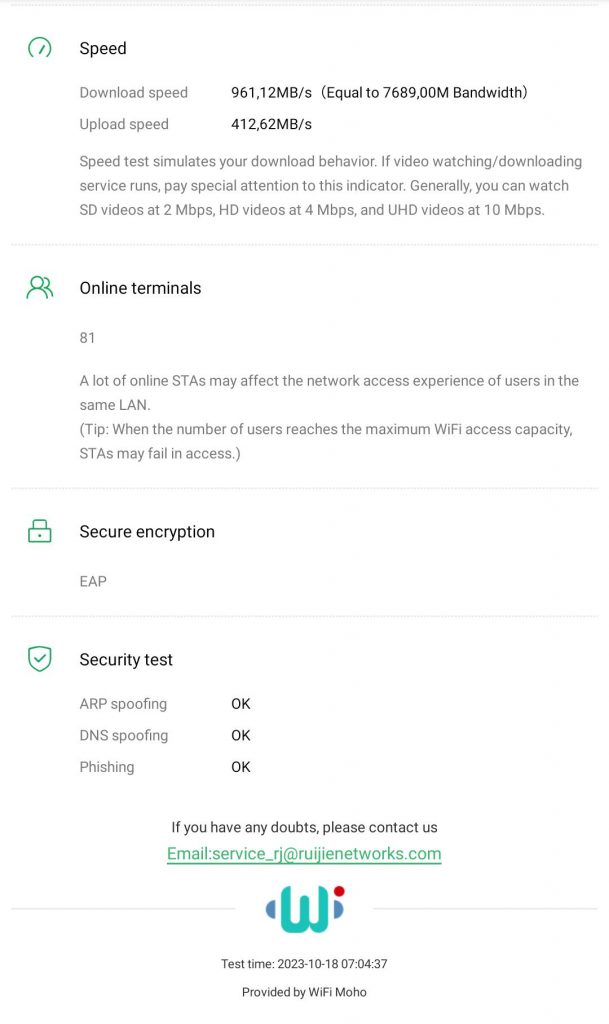Click the Speed gauge icon
Screen dimensions: 609x1024
pos(39,48)
